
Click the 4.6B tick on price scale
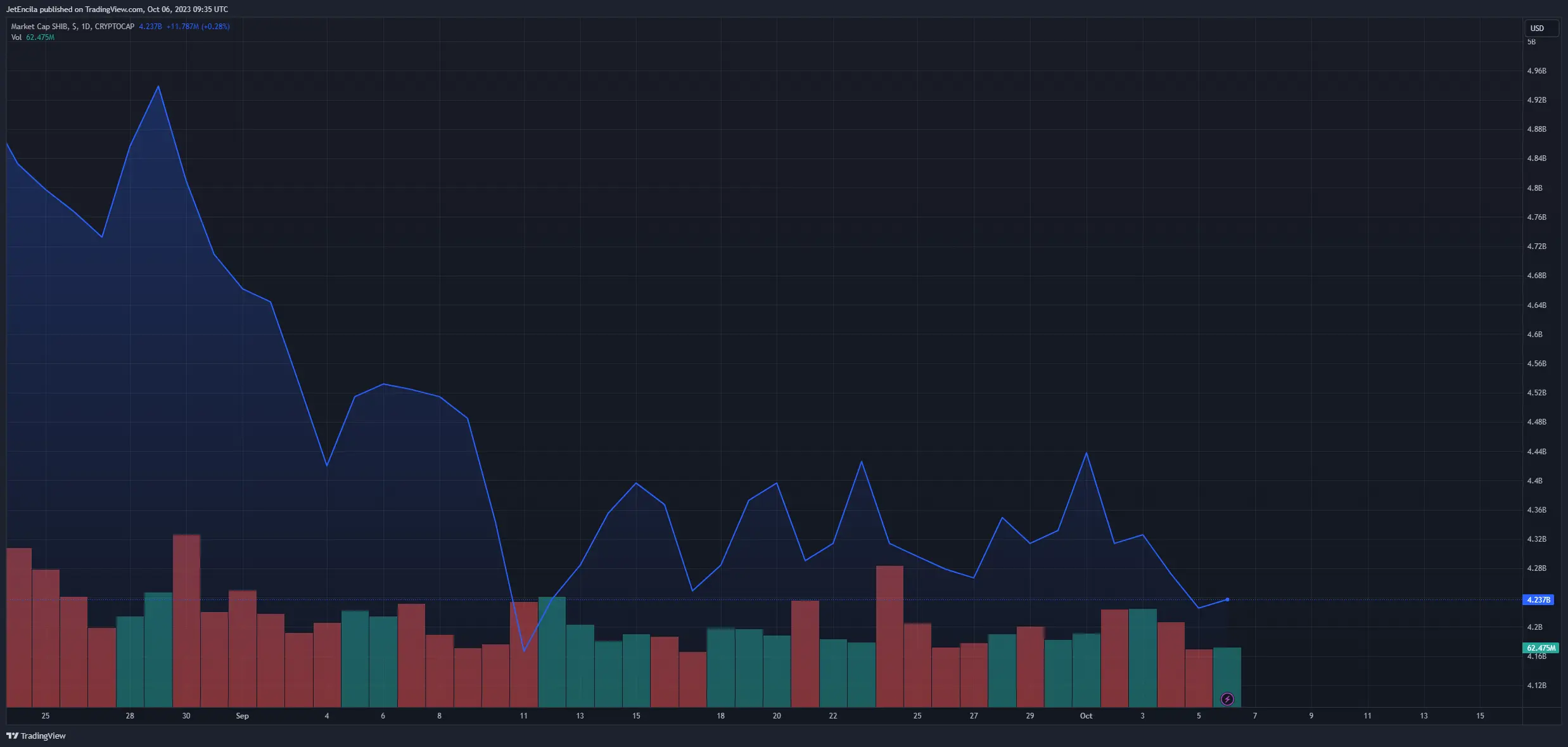1534,334
